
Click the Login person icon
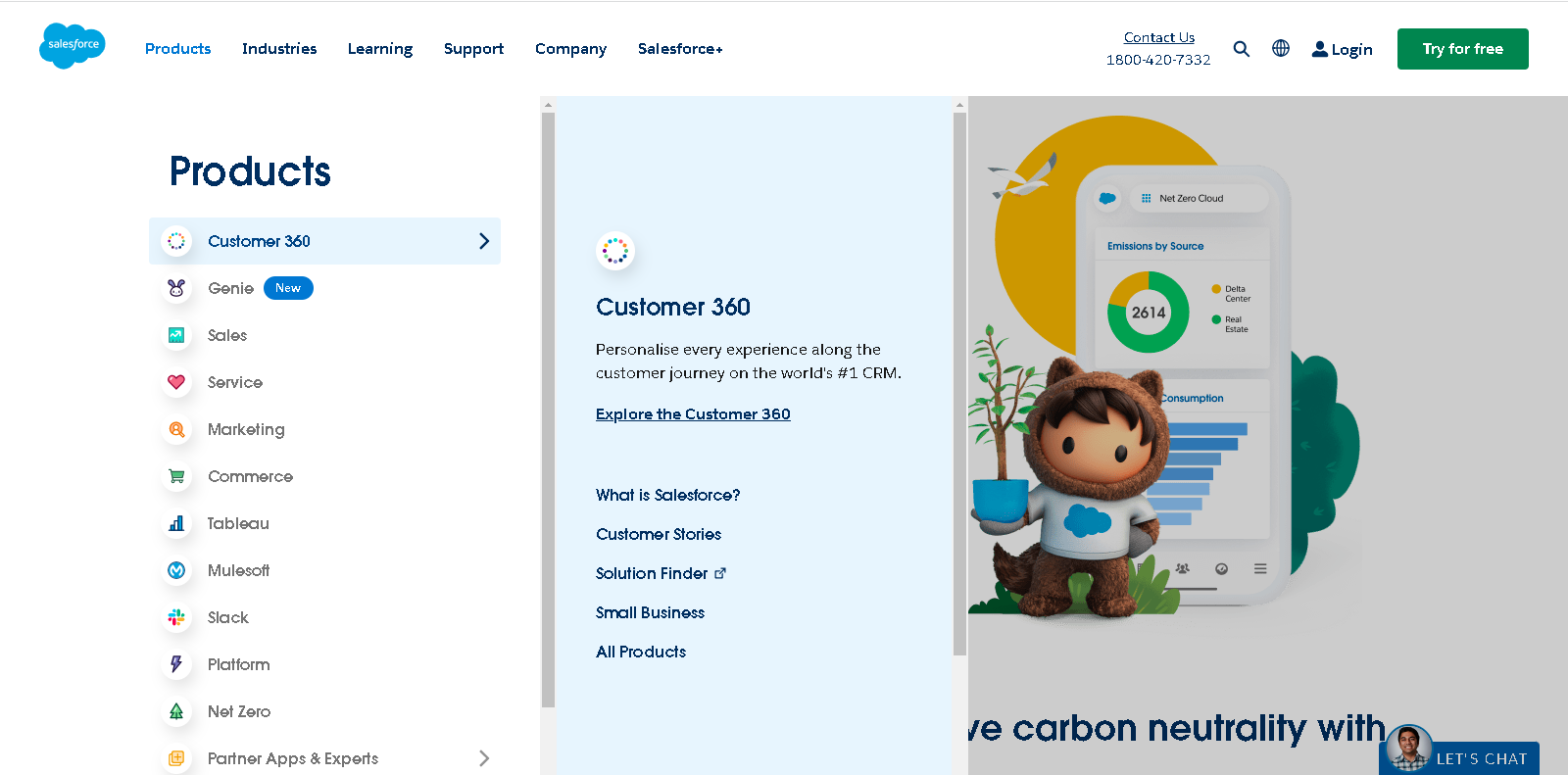(x=1320, y=49)
